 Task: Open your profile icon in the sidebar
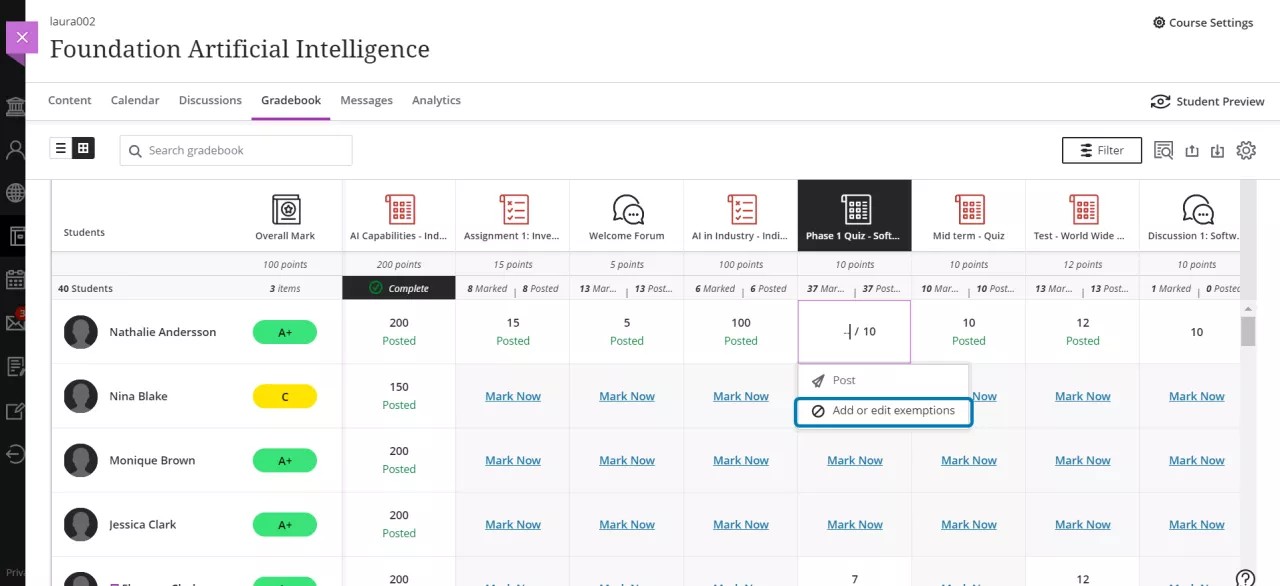[15, 149]
